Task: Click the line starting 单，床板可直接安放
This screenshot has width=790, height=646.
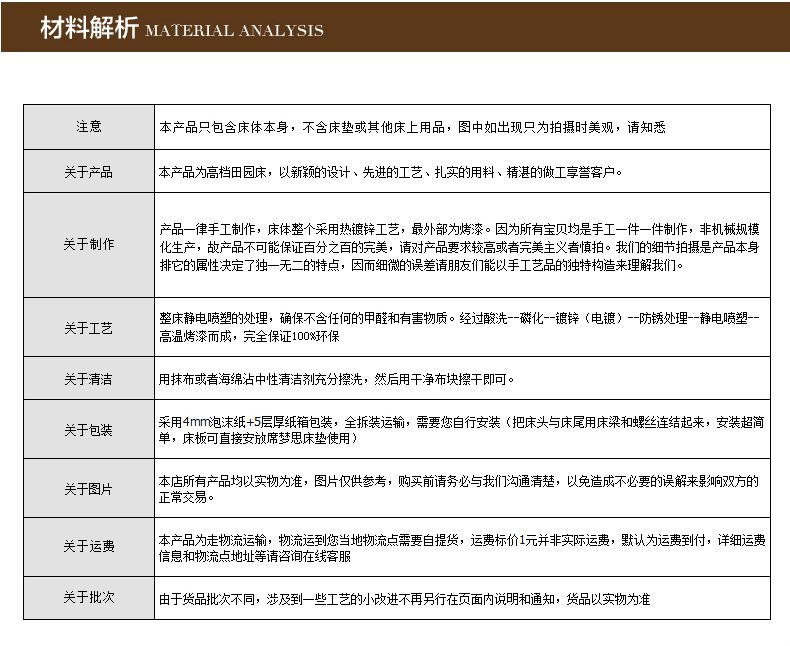Action: 258,438
